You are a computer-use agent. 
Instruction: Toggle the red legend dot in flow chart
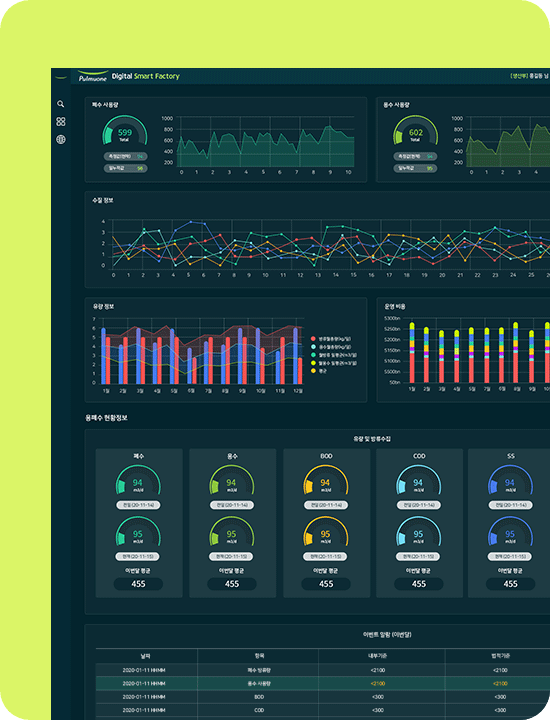click(314, 339)
